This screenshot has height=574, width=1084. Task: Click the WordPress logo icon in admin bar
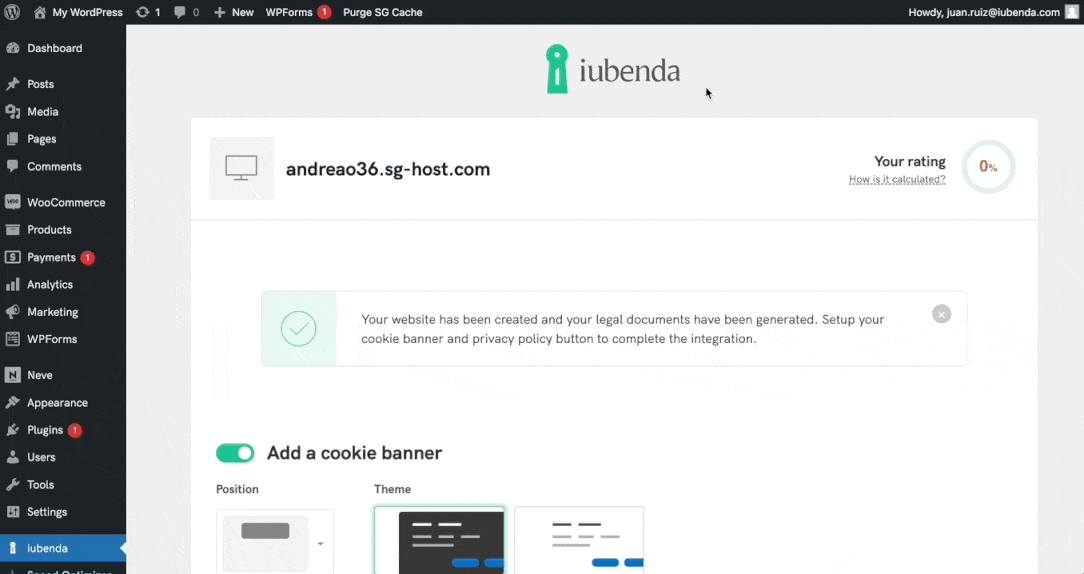click(12, 12)
